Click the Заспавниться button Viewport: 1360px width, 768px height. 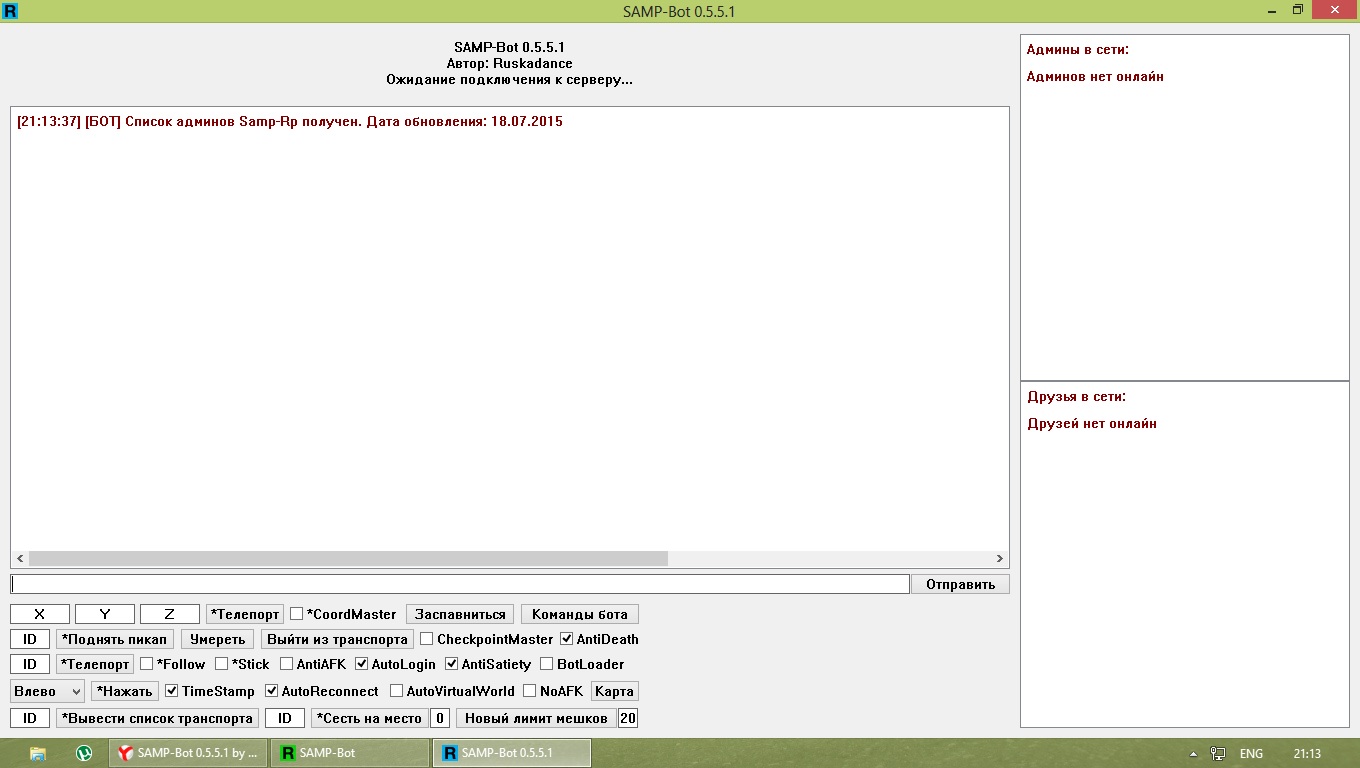pyautogui.click(x=460, y=614)
